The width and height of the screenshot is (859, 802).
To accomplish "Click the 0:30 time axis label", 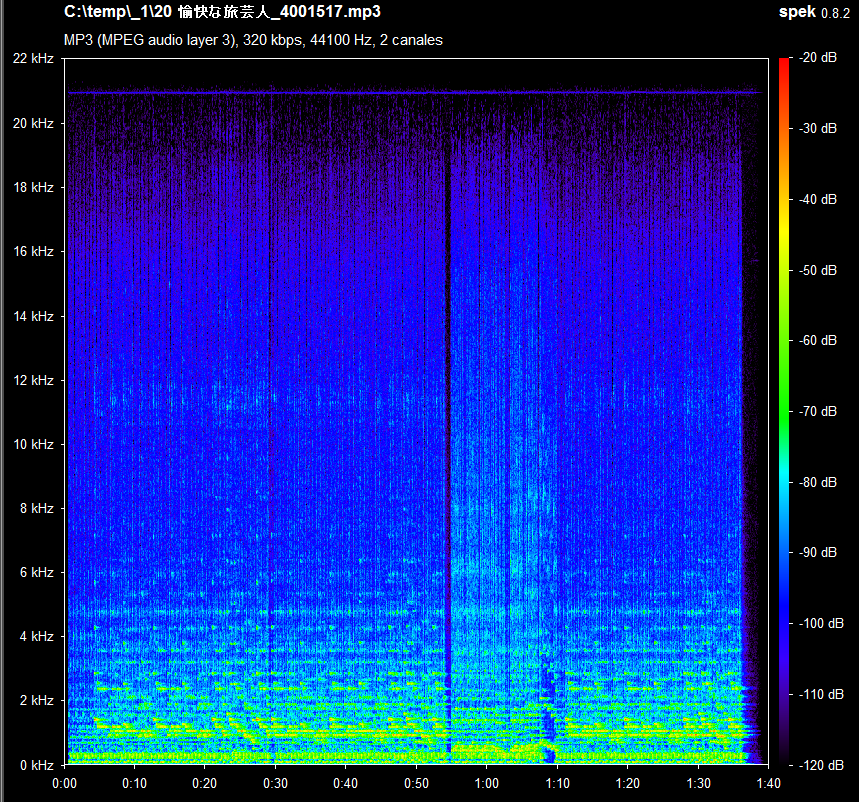I will [x=276, y=783].
